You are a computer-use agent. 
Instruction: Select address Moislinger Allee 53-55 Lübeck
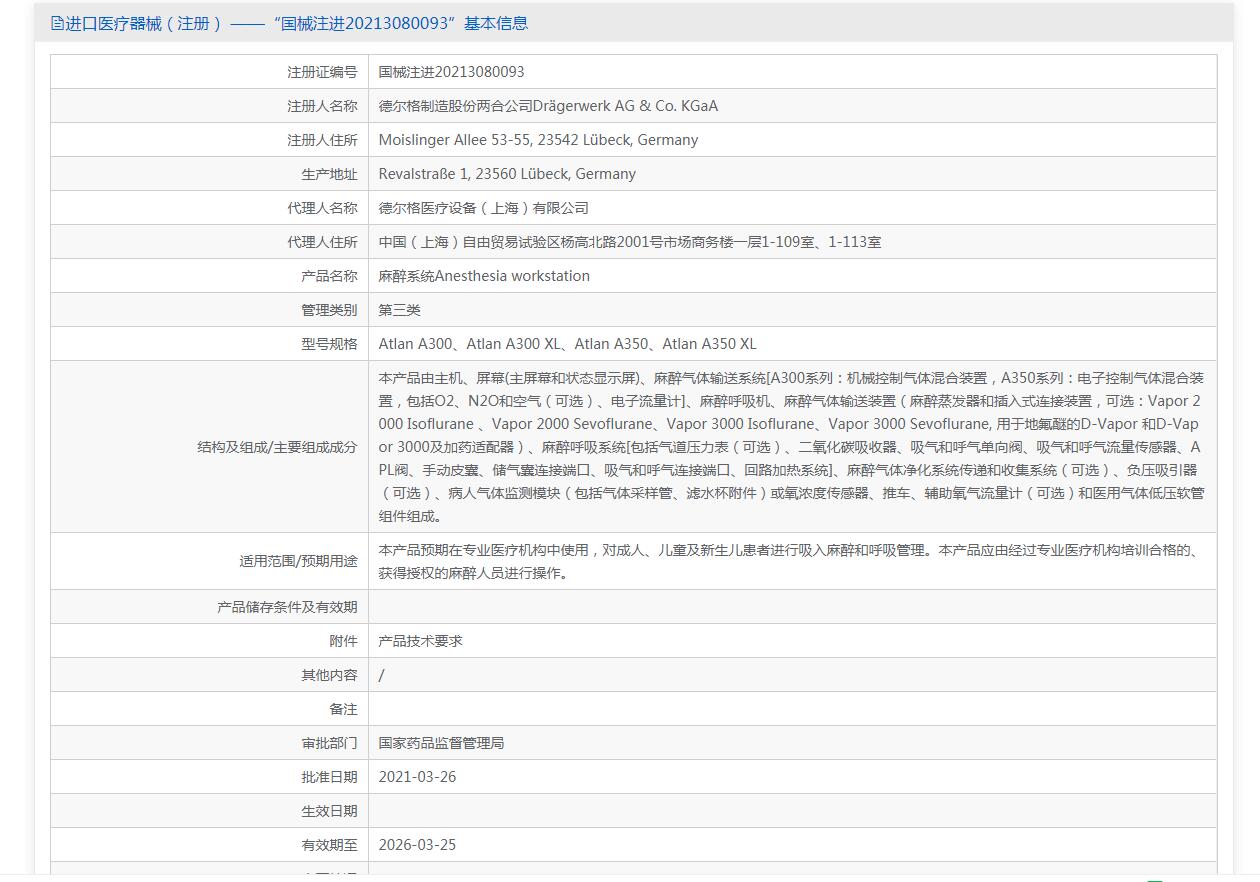click(538, 140)
